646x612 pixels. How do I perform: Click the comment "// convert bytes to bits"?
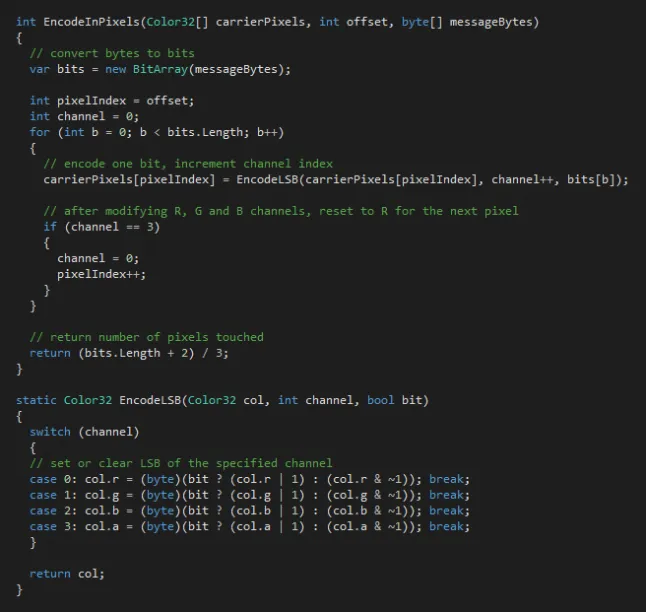(x=112, y=54)
